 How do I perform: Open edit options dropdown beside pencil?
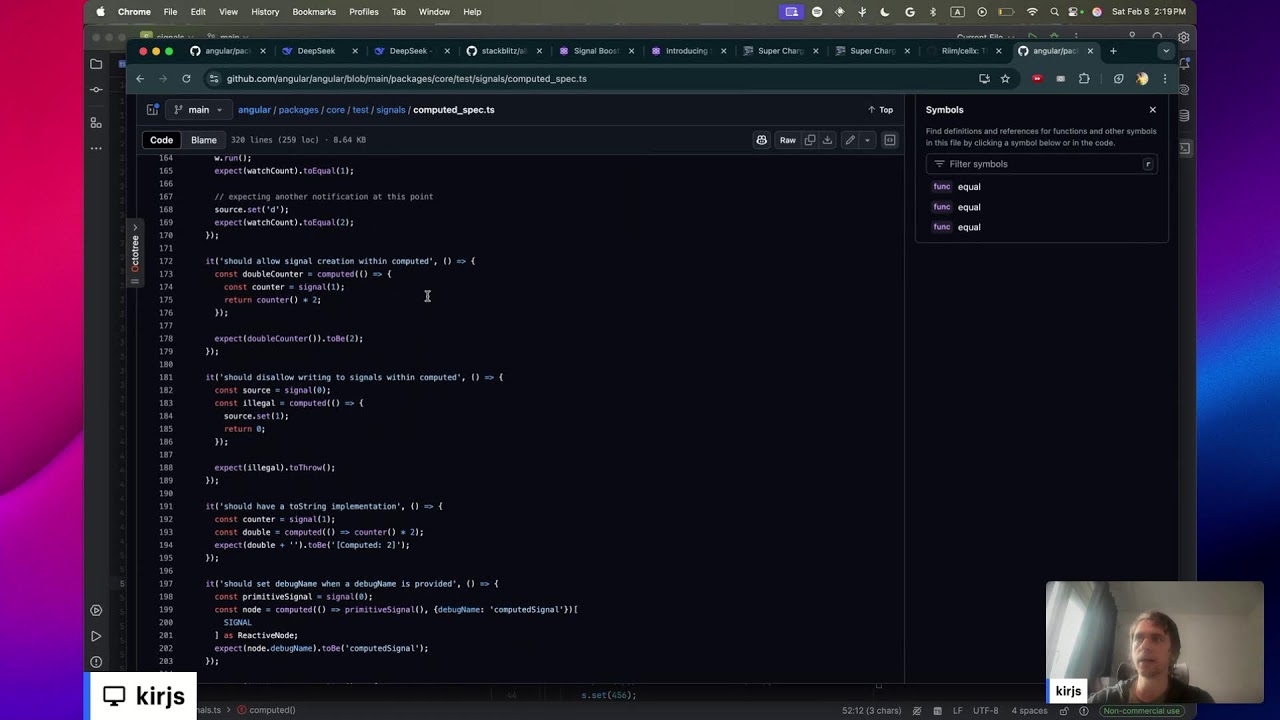coord(867,140)
